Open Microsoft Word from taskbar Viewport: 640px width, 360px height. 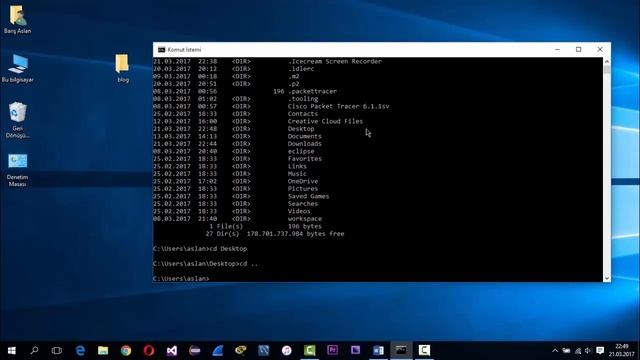click(378, 350)
